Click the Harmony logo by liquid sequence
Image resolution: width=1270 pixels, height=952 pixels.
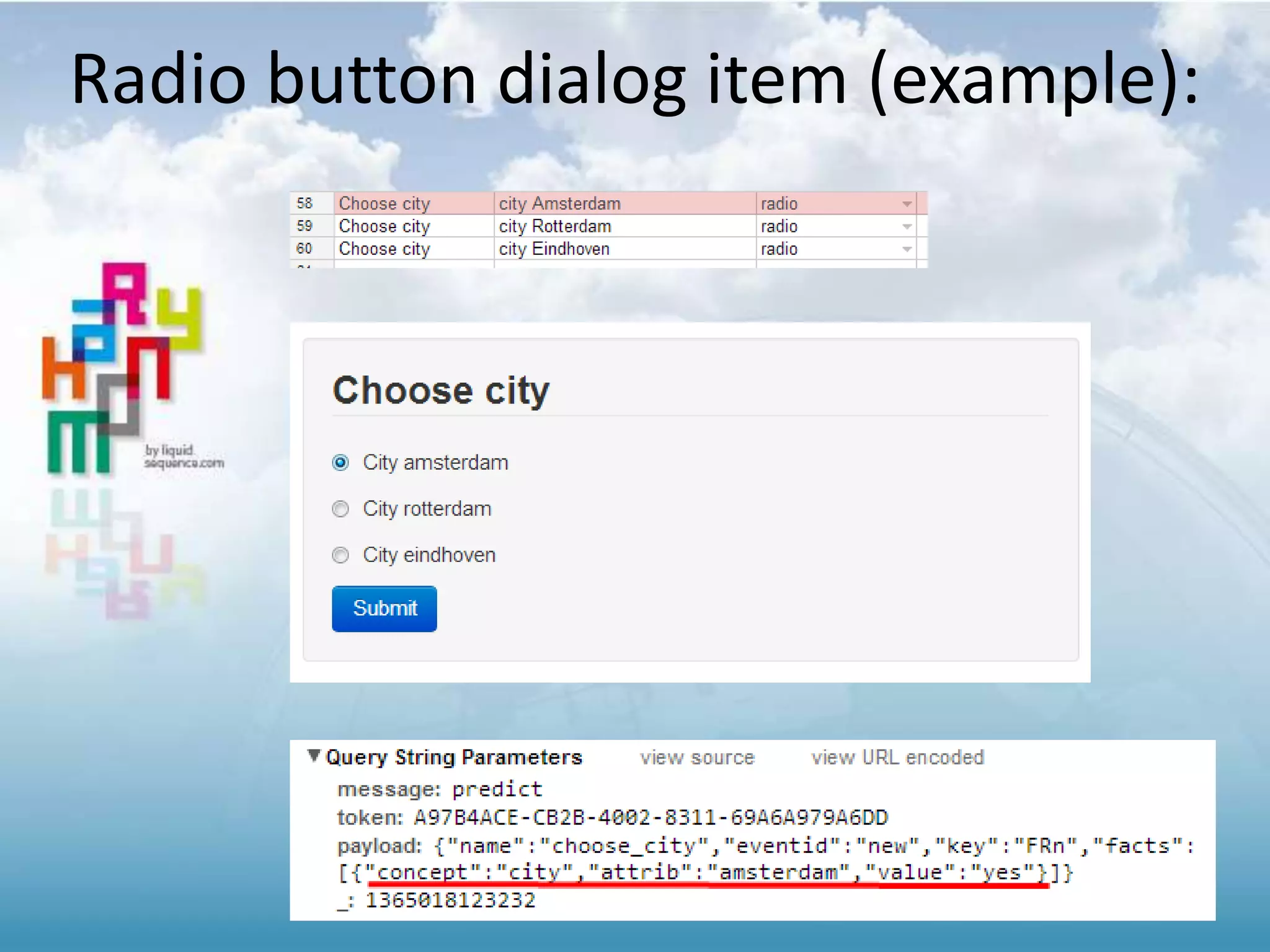click(133, 369)
